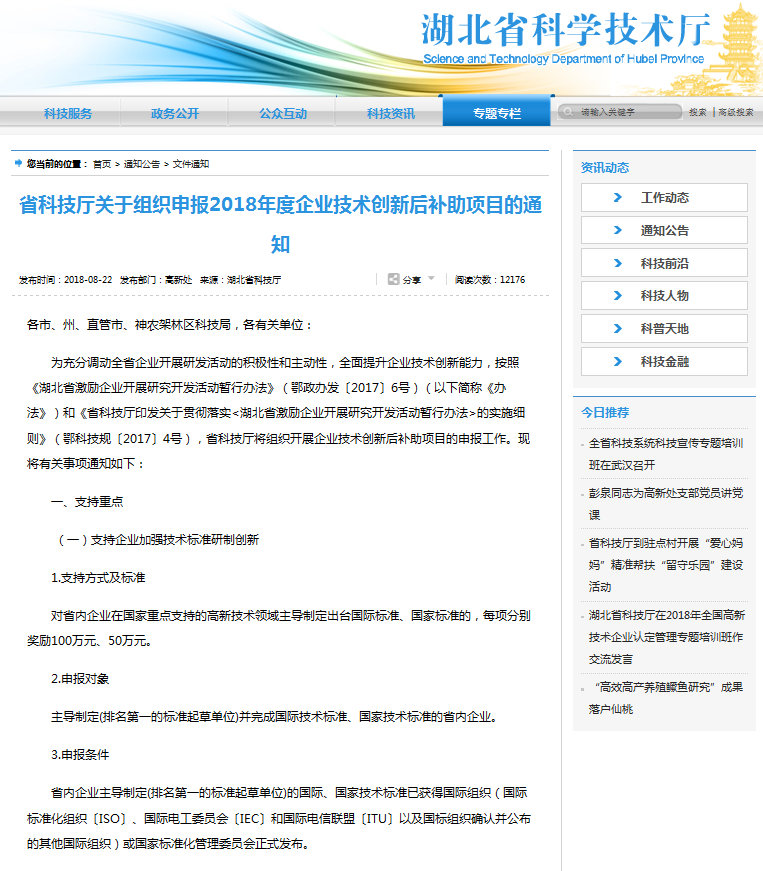Image resolution: width=763 pixels, height=871 pixels.
Task: Click the chevron beside 工作动态
Action: coord(618,197)
